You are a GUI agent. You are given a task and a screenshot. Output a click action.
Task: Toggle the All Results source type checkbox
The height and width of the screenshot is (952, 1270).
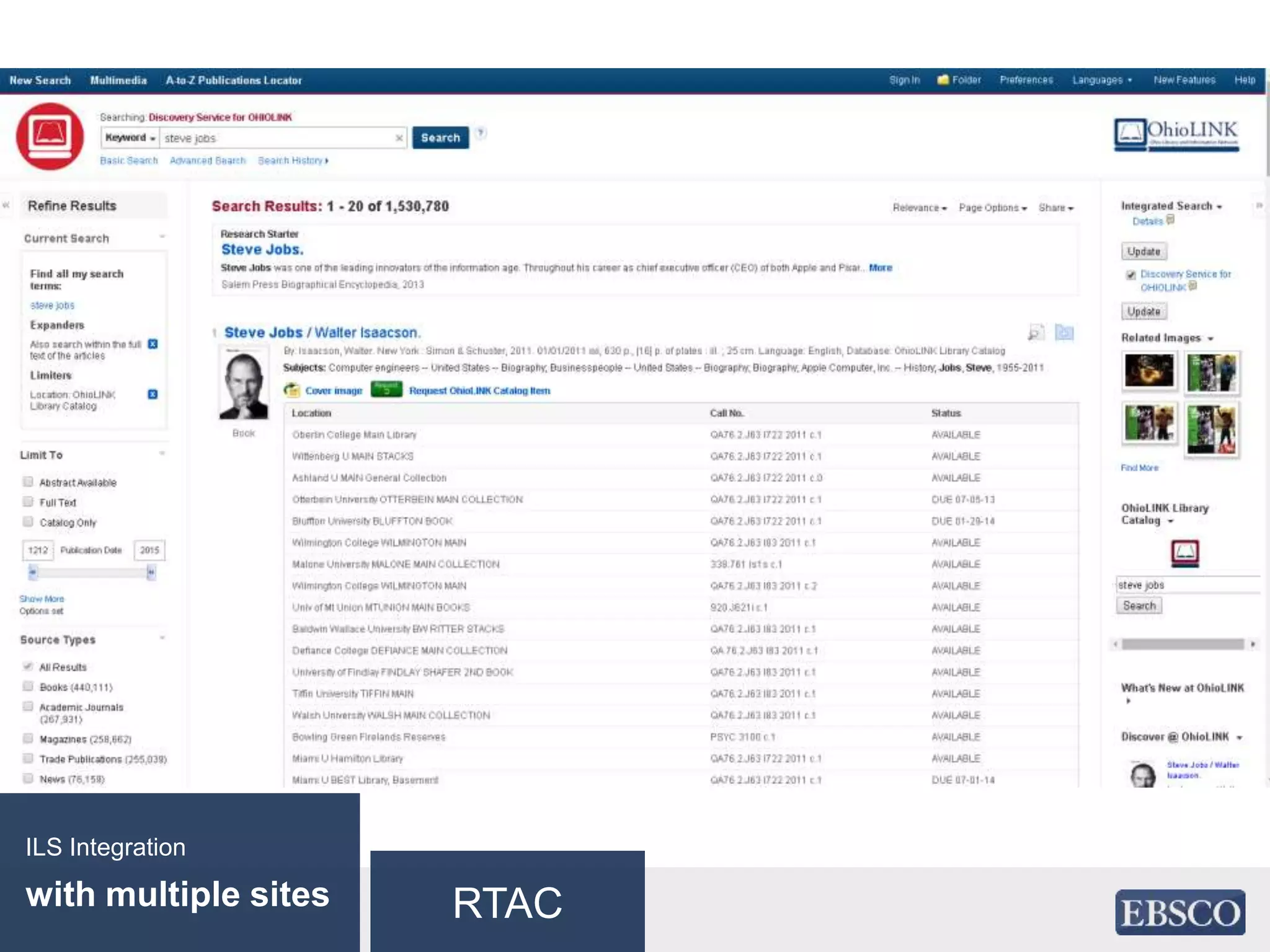28,666
